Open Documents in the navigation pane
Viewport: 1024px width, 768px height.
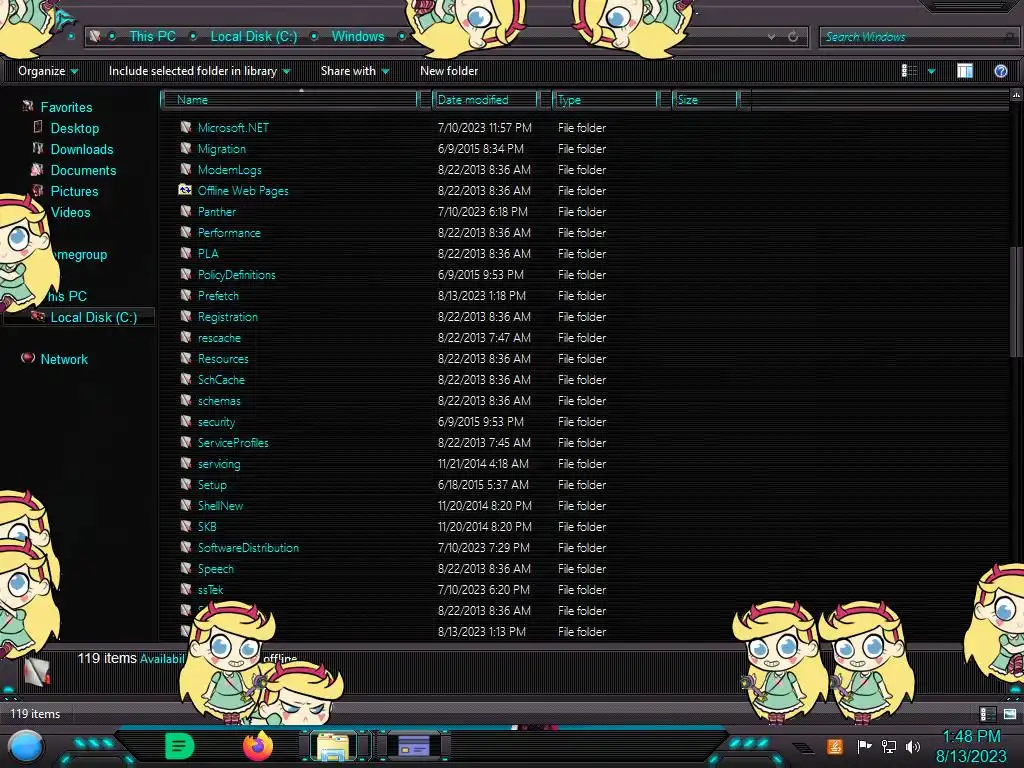coord(83,170)
